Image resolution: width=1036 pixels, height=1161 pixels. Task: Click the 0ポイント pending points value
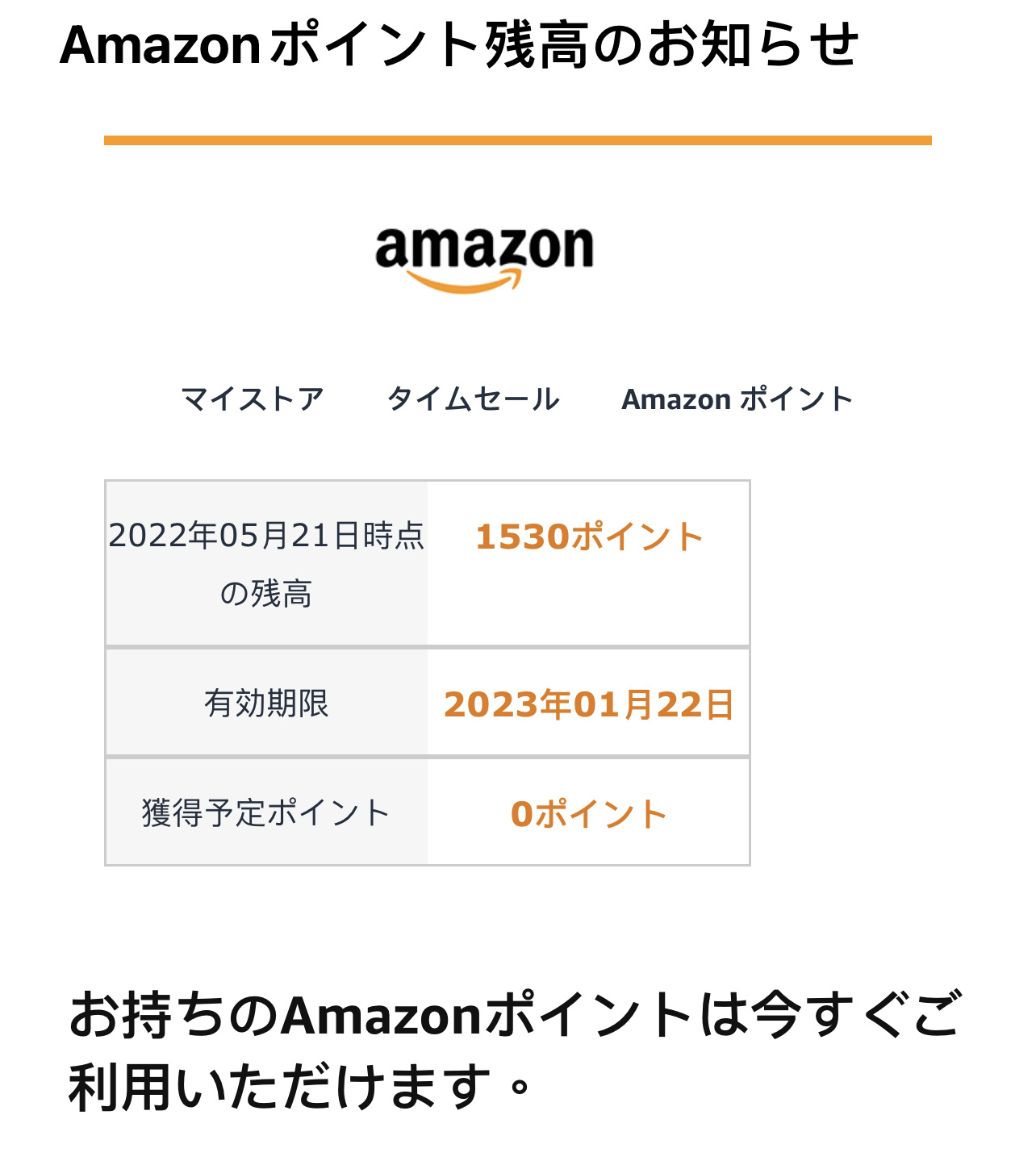tap(589, 814)
